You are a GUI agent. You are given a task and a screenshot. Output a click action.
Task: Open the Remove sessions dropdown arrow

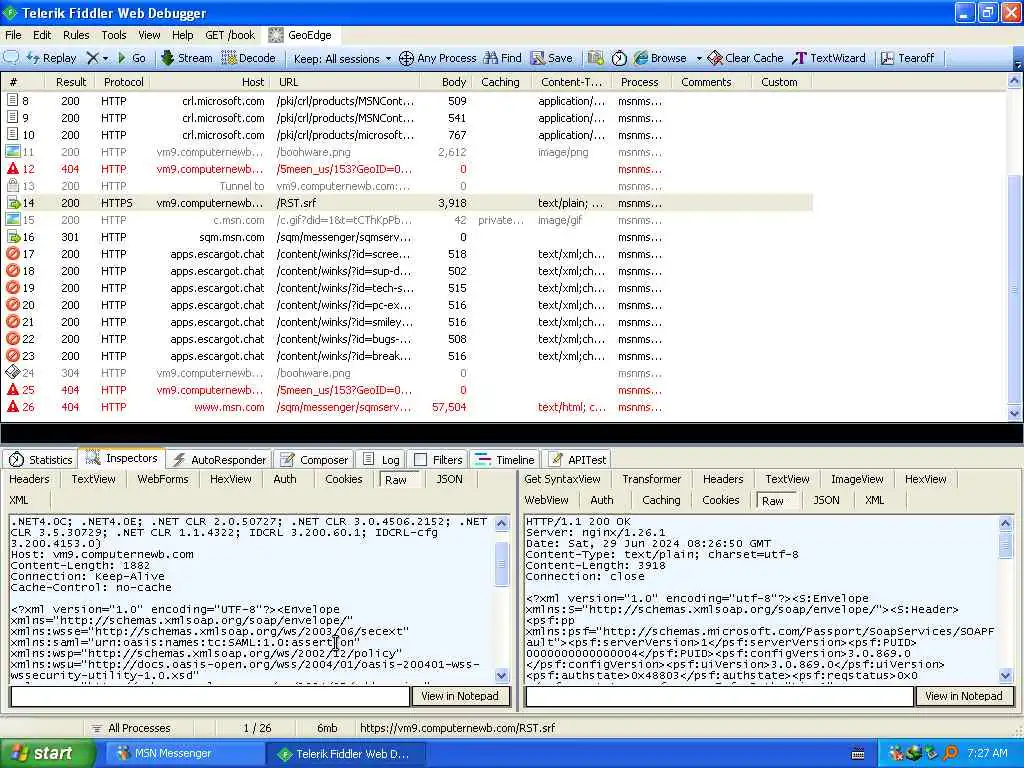[105, 59]
